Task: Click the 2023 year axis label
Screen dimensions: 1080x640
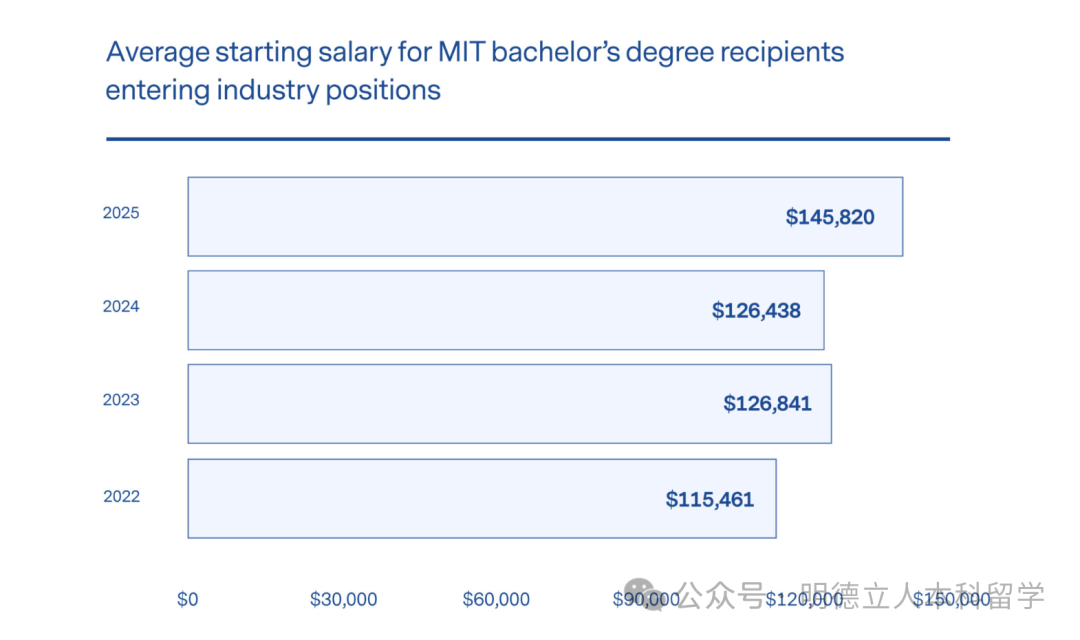Action: 121,400
